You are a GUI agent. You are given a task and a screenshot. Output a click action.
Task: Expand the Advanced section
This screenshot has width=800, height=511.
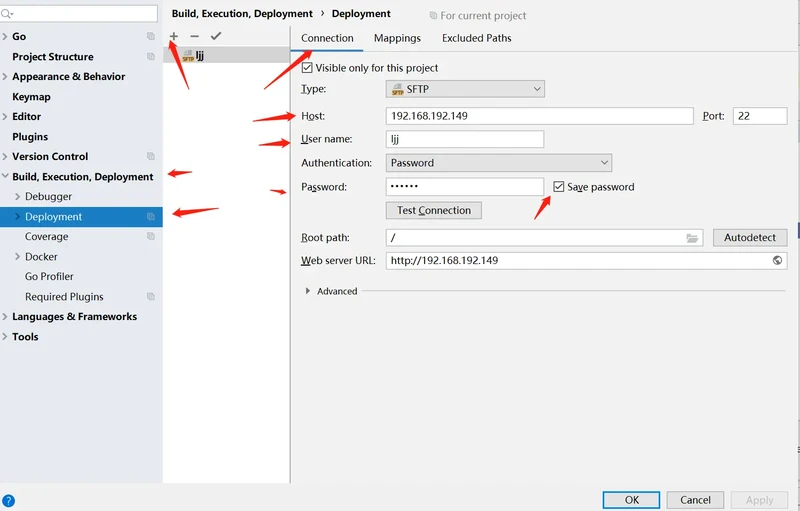pyautogui.click(x=308, y=291)
